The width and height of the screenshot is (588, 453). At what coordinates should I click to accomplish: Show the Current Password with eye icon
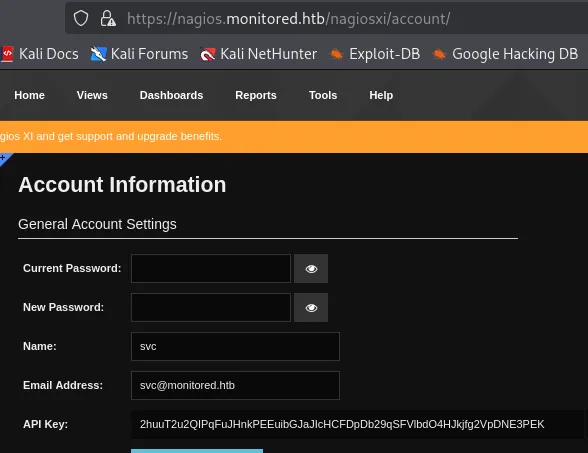click(311, 268)
